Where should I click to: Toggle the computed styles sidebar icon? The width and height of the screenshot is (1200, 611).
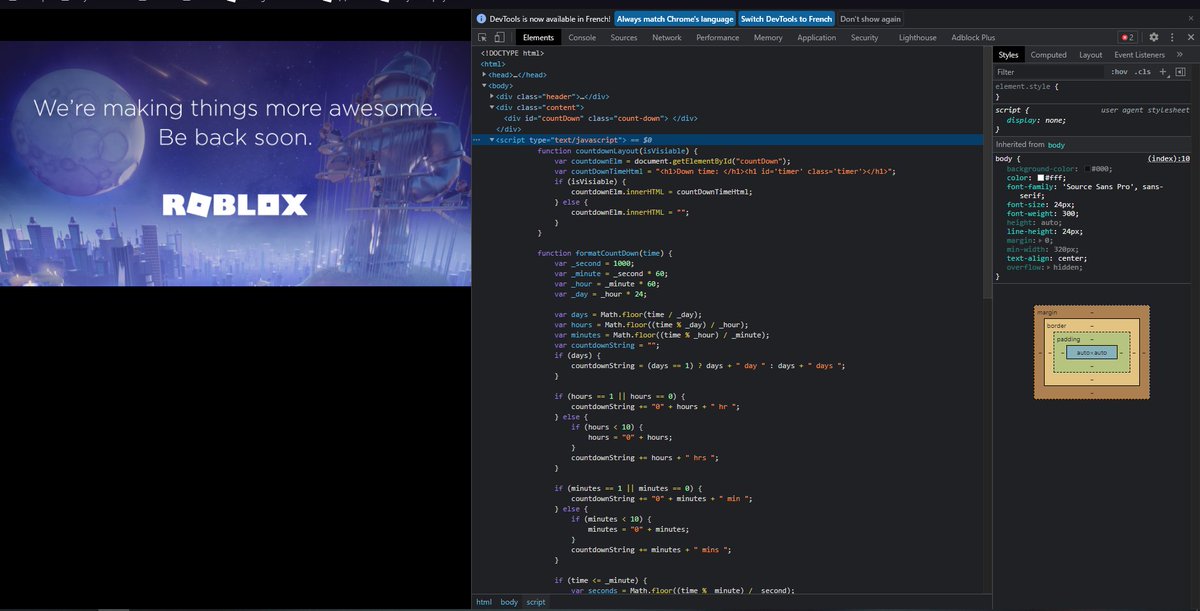[1180, 72]
